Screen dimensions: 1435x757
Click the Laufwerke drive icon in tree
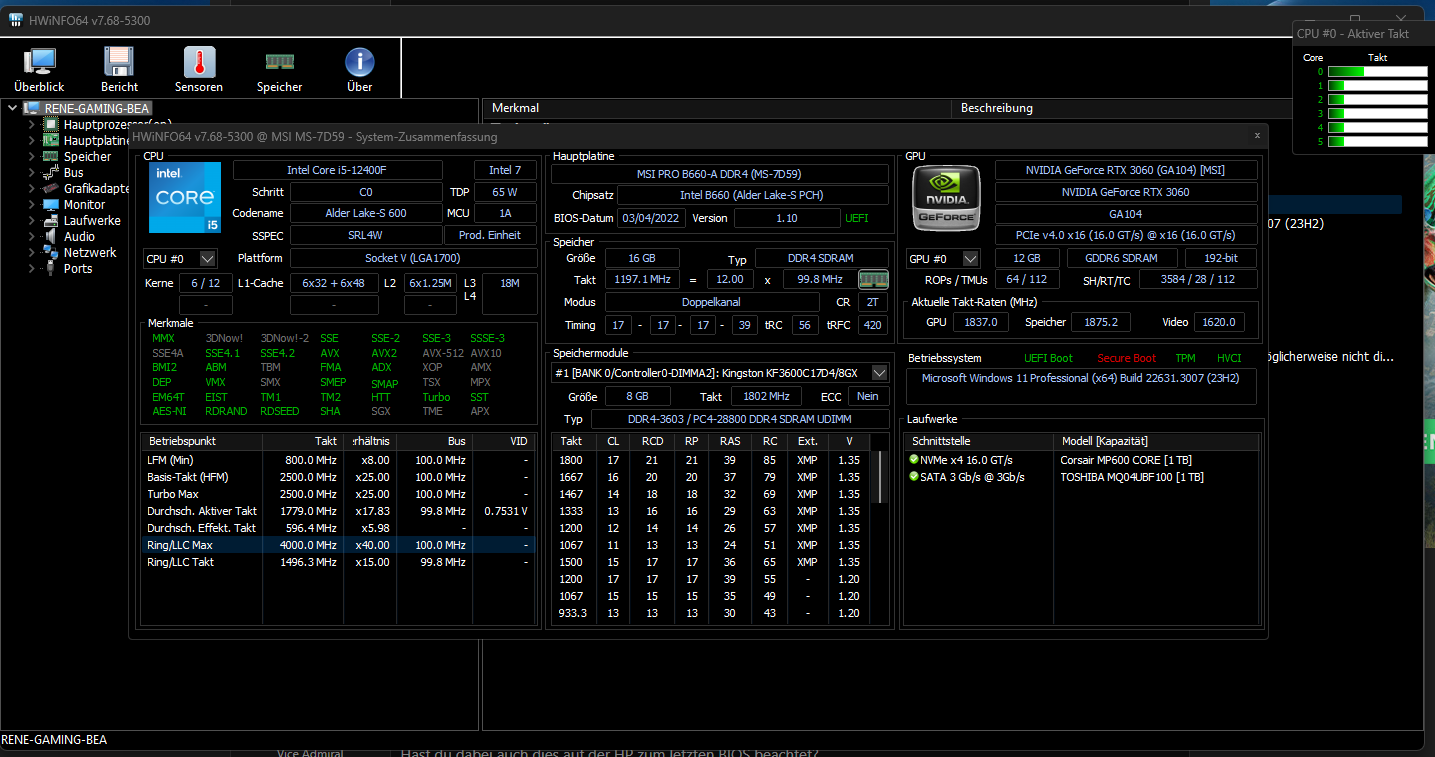point(50,220)
